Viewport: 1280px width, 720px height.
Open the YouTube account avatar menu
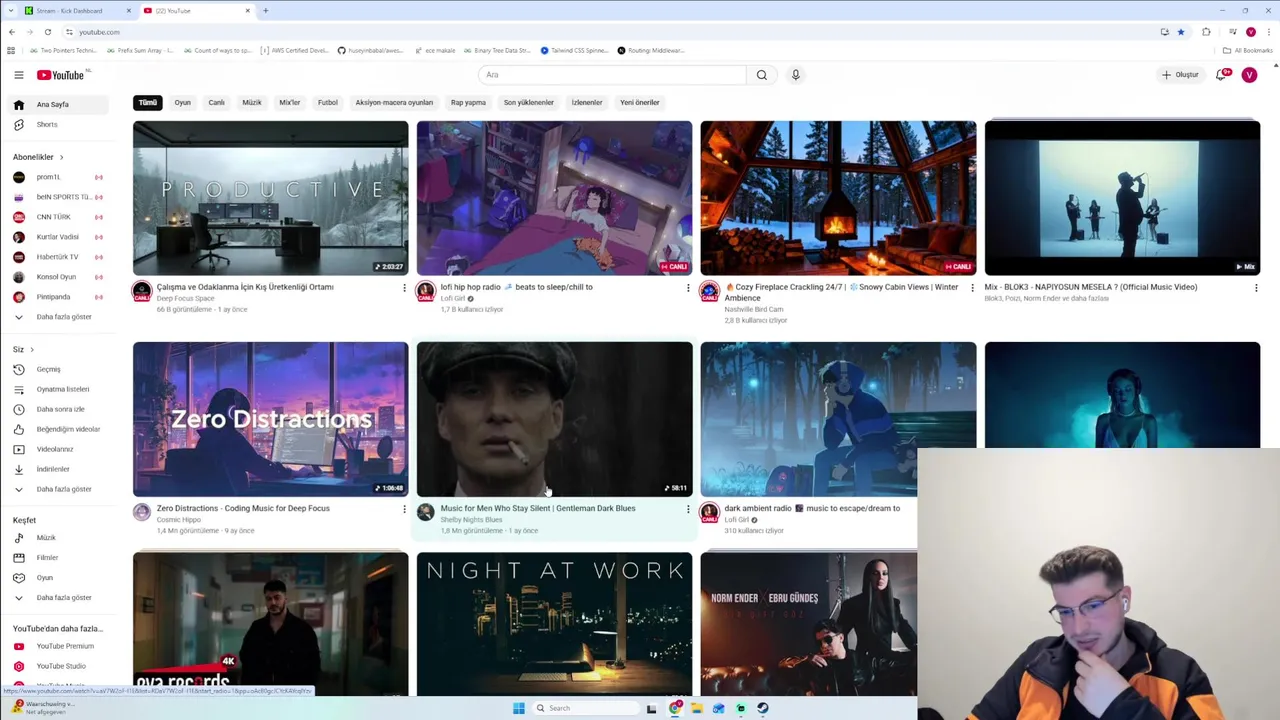(1249, 75)
